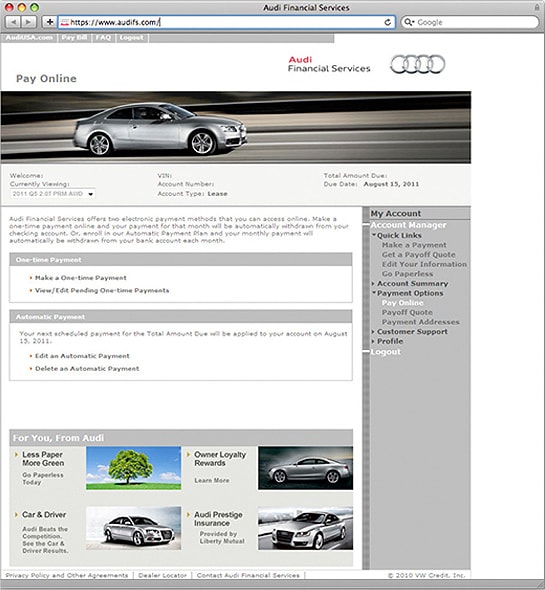Click the Google search field

pyautogui.click(x=470, y=22)
